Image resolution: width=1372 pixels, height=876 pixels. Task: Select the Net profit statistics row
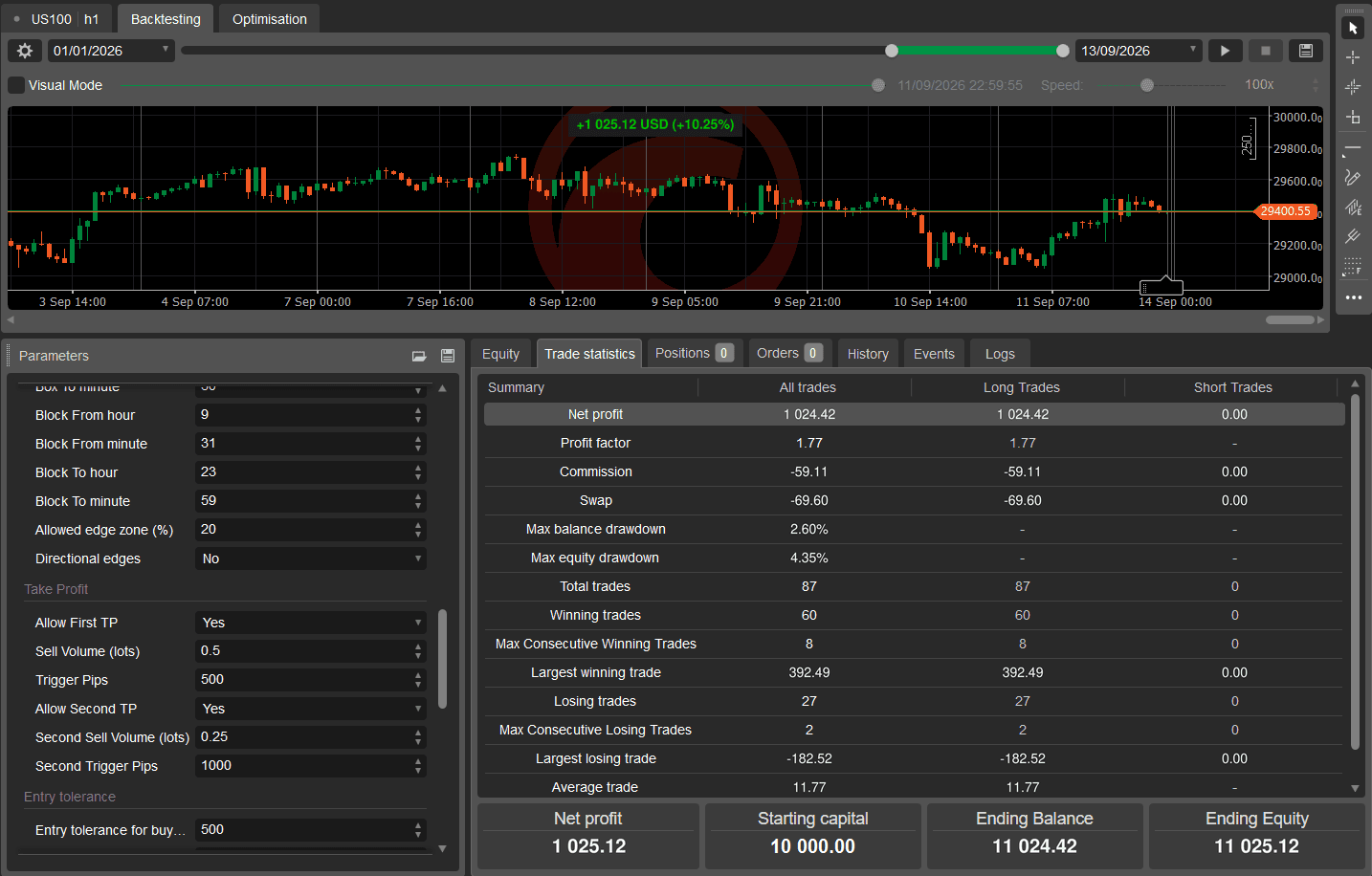[915, 414]
